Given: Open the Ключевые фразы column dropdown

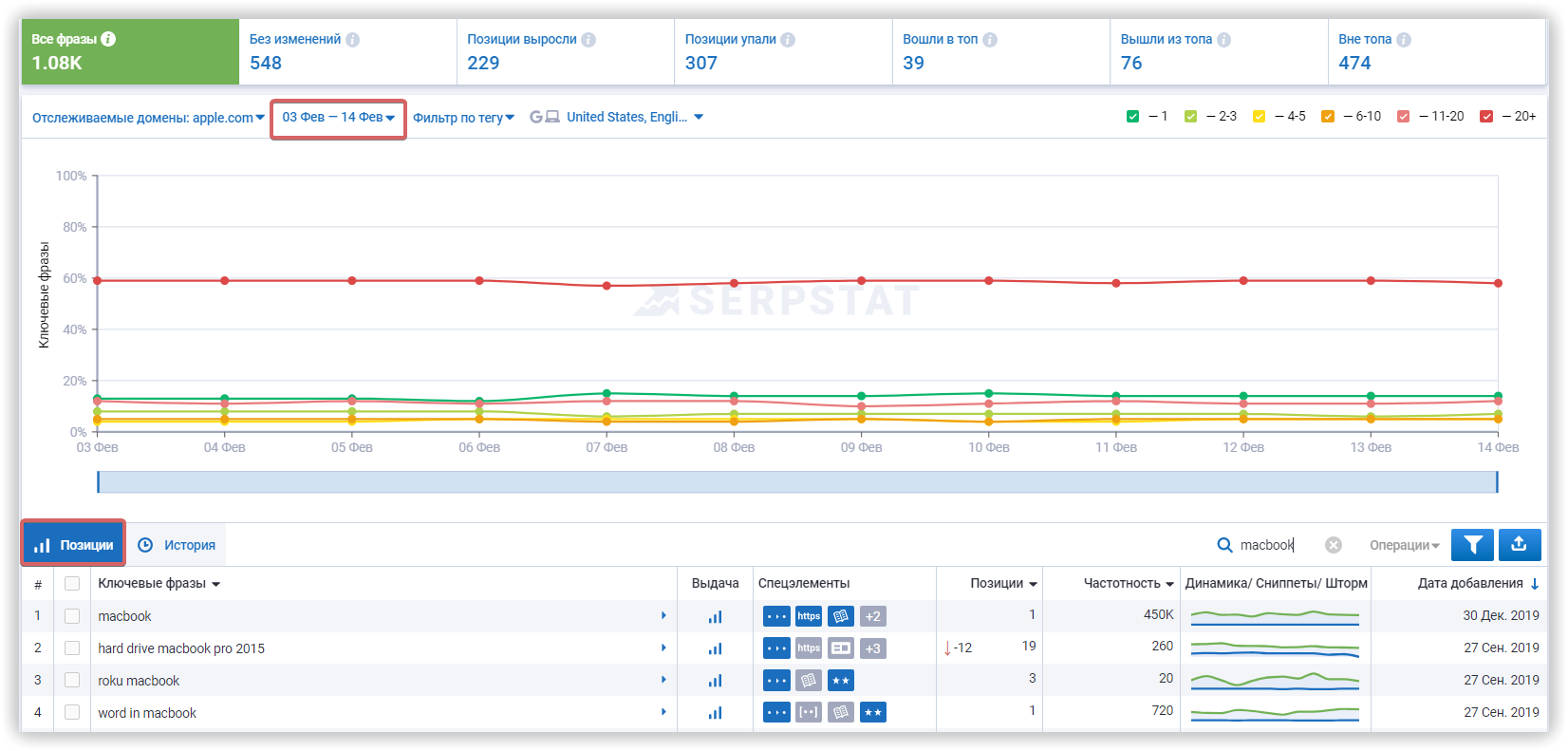Looking at the screenshot, I should [159, 584].
